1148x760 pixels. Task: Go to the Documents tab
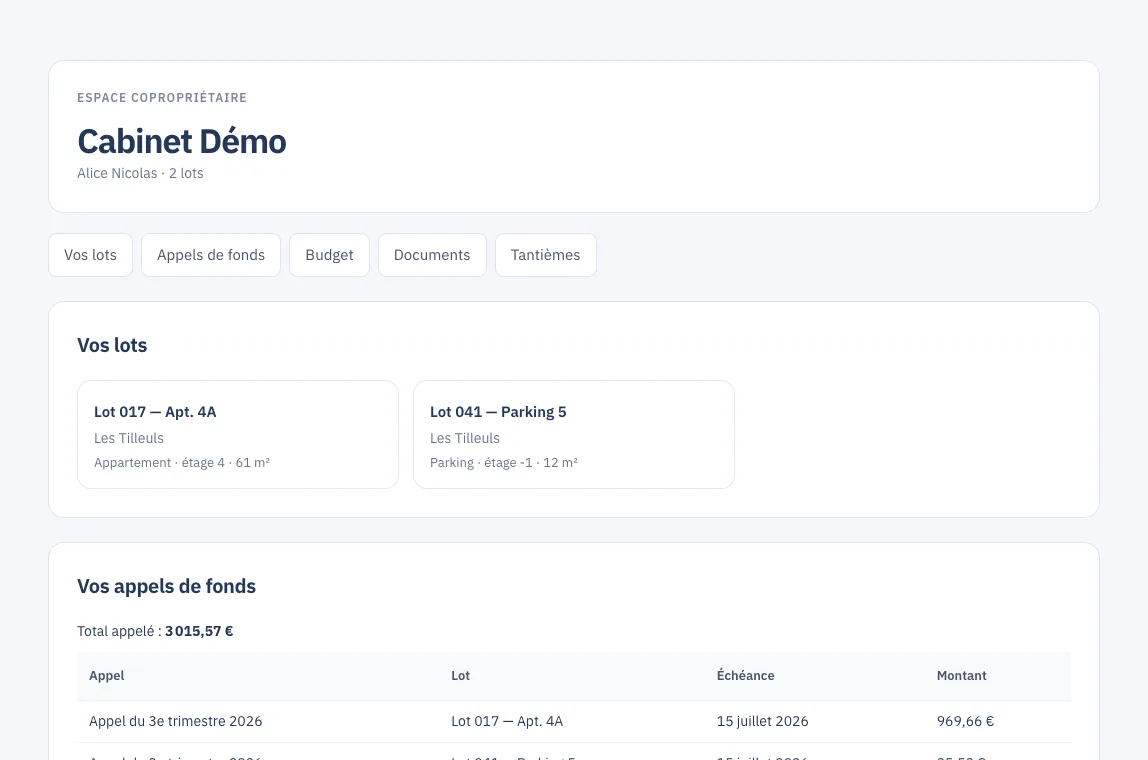432,255
